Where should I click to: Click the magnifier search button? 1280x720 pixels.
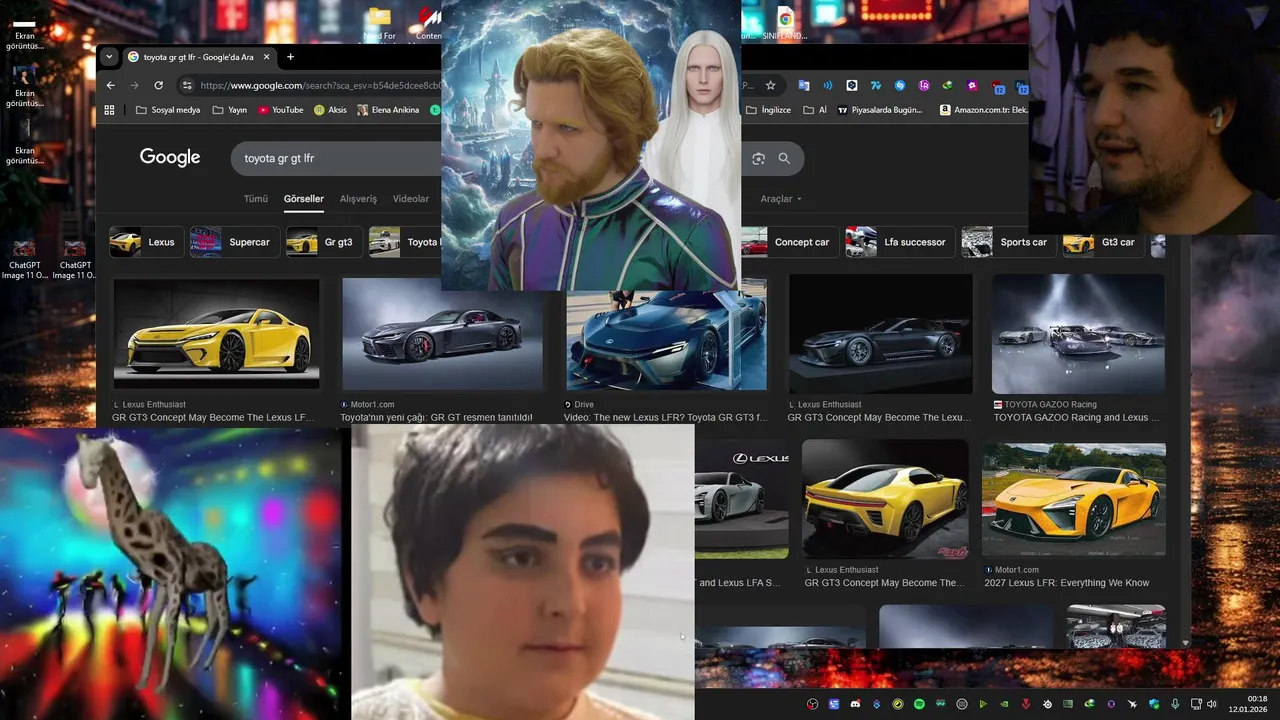pos(784,158)
